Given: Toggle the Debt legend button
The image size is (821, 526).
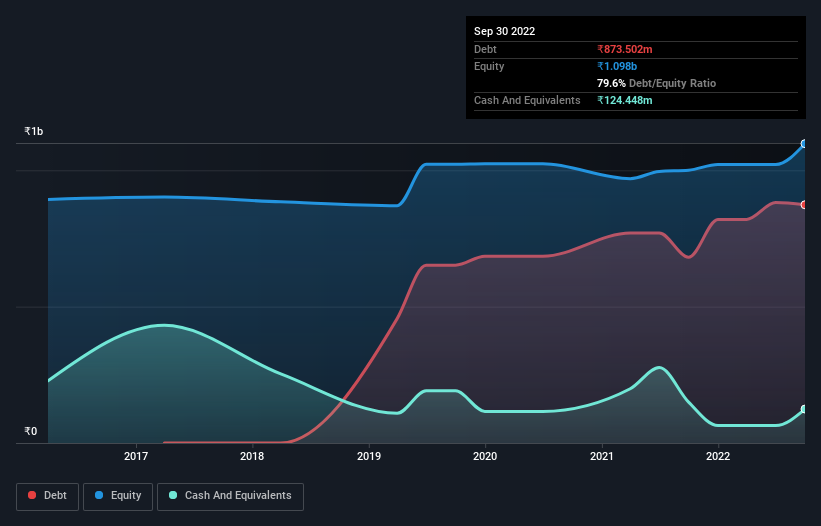Looking at the screenshot, I should coord(47,496).
